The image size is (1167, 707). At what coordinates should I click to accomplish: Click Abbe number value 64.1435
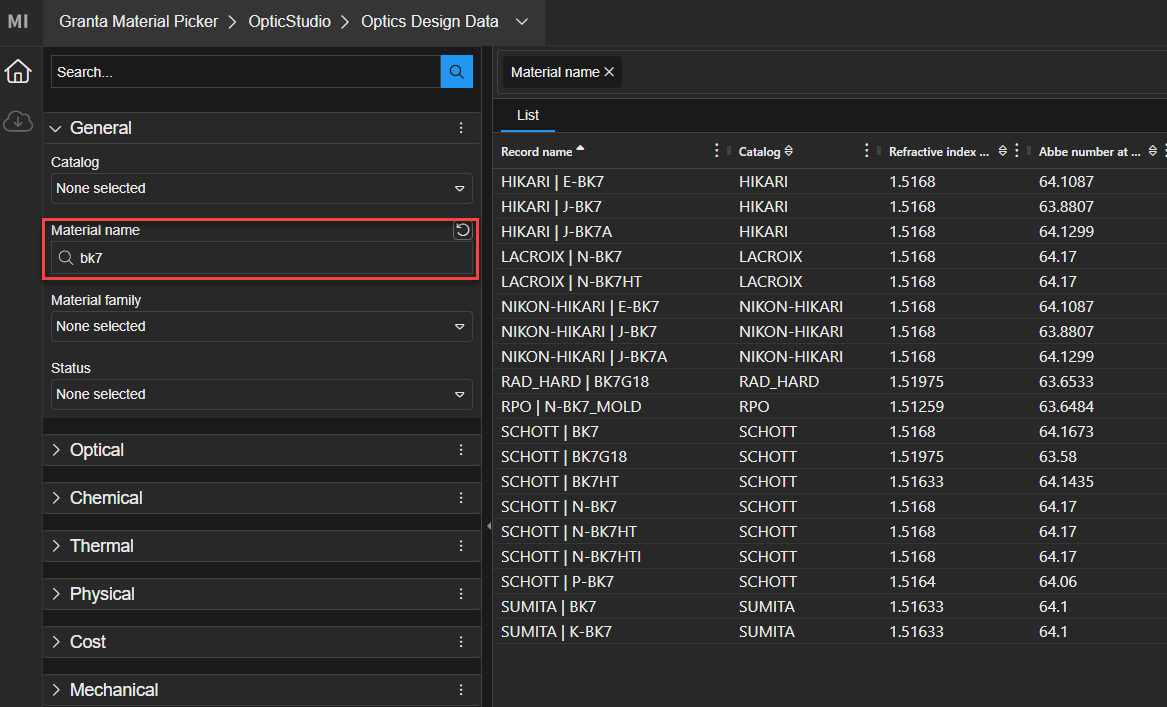[1066, 482]
